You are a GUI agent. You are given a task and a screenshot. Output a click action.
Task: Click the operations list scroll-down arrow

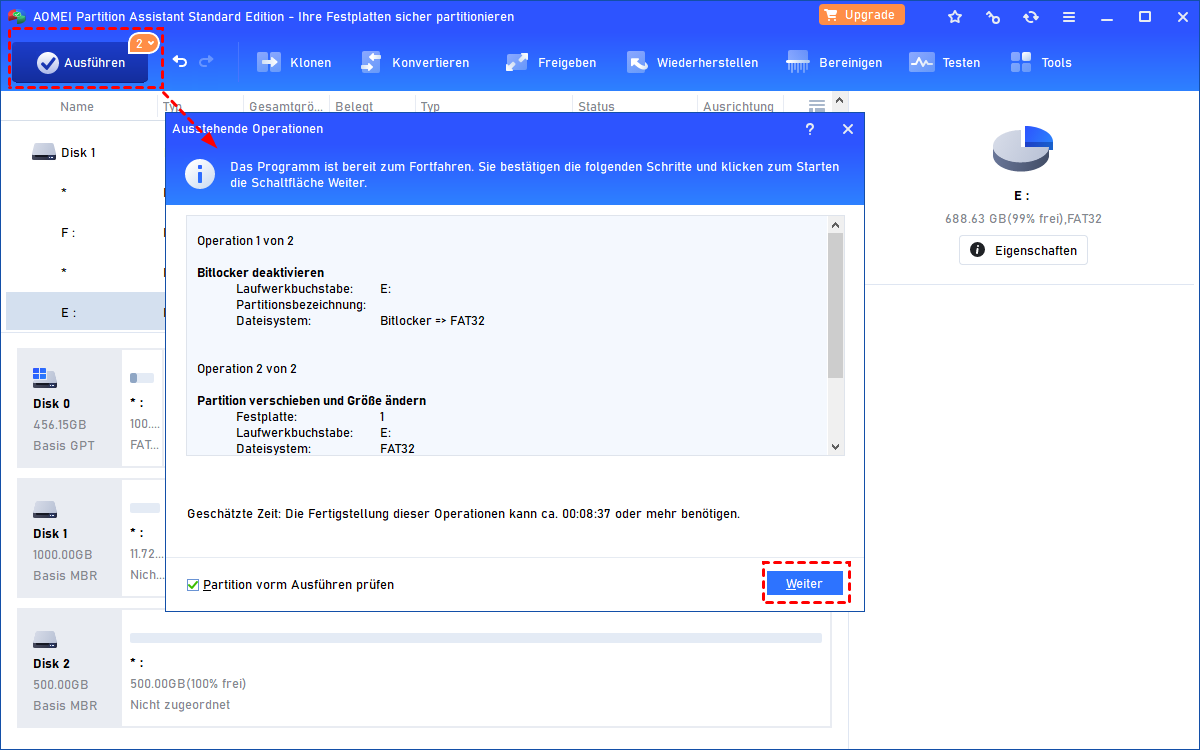click(x=836, y=448)
